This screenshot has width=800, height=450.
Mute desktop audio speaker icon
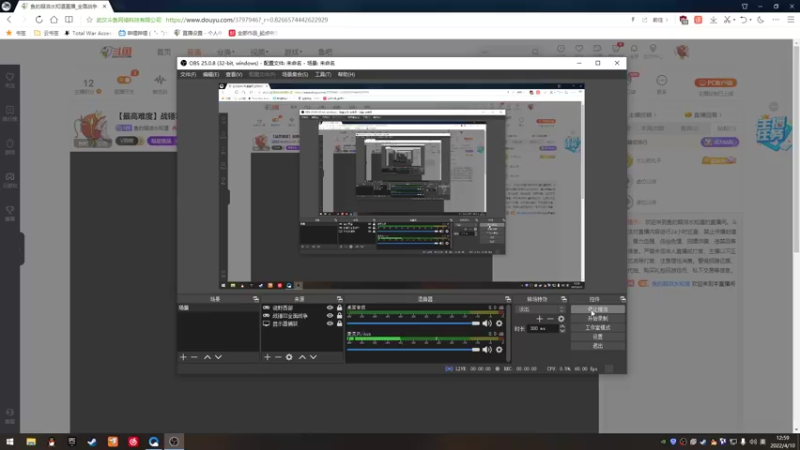[487, 323]
